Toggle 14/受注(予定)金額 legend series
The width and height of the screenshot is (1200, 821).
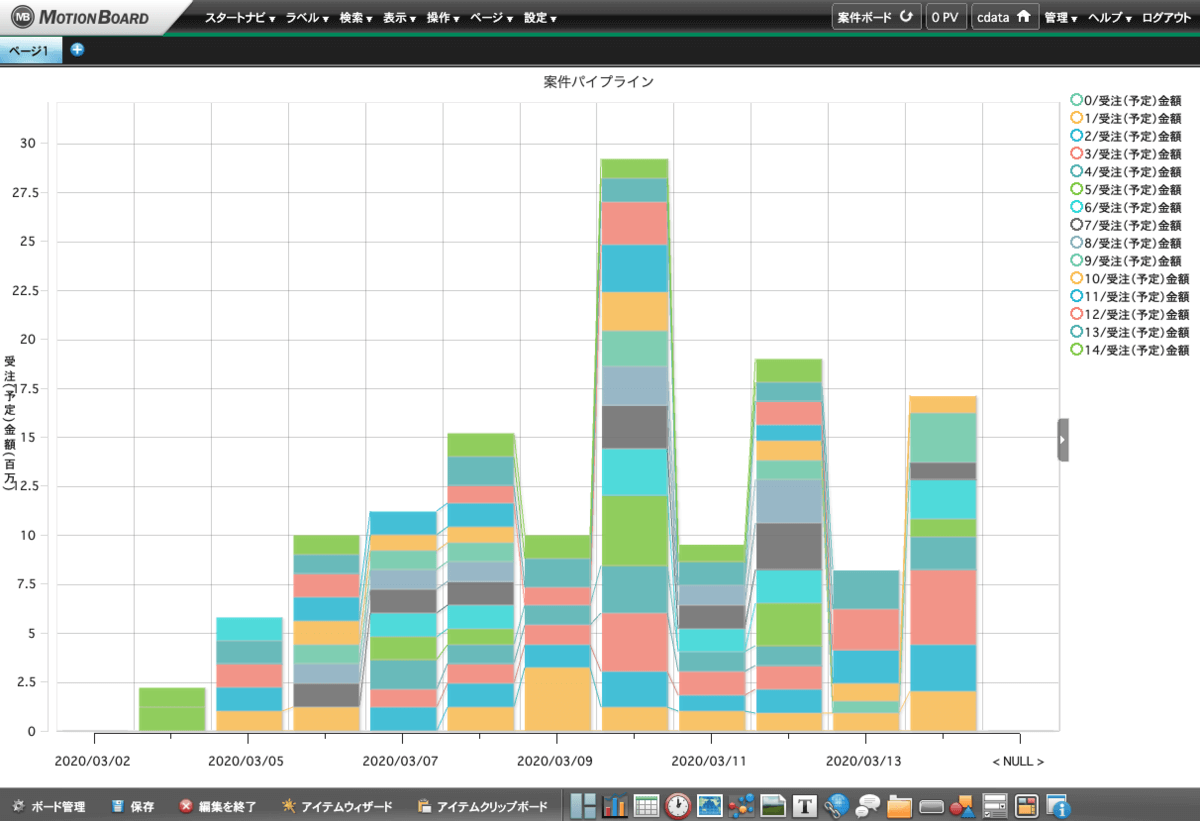tap(1129, 350)
